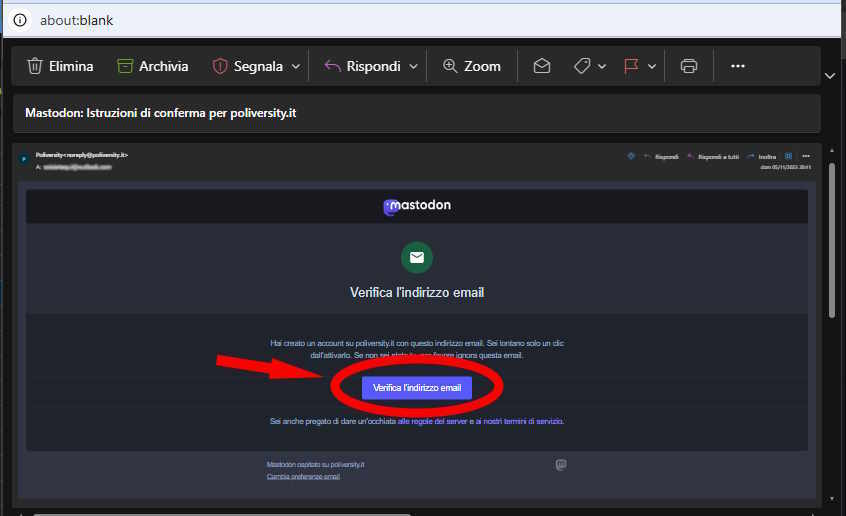Click the Cambia preferenze email link
The image size is (846, 516).
(303, 477)
